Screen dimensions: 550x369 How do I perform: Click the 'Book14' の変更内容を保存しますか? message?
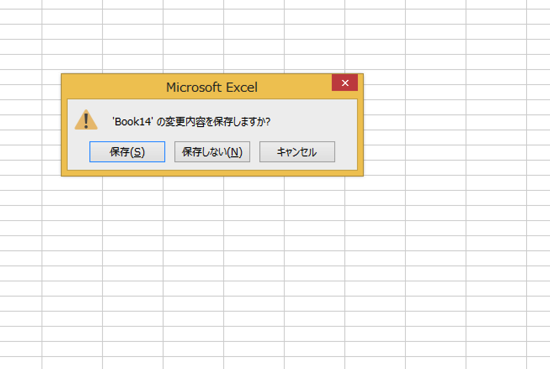point(191,122)
